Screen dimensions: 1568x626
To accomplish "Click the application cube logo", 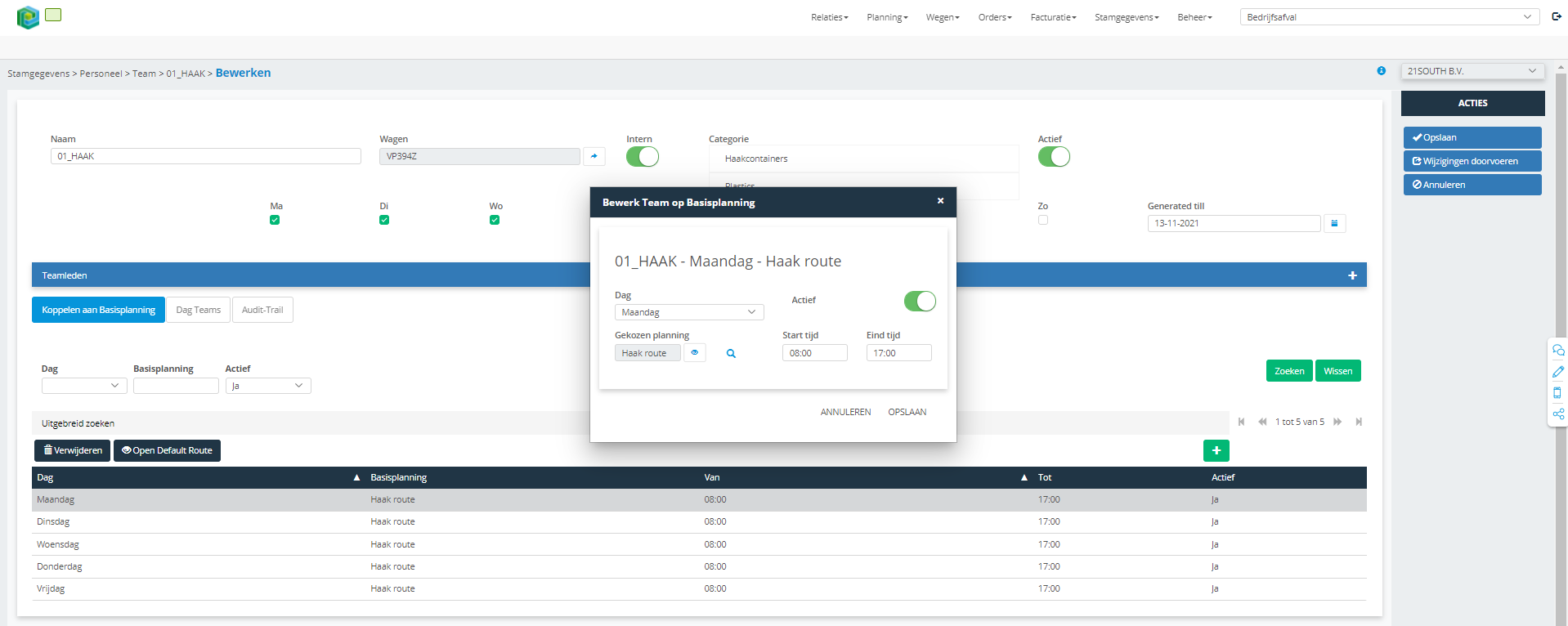I will click(x=28, y=17).
